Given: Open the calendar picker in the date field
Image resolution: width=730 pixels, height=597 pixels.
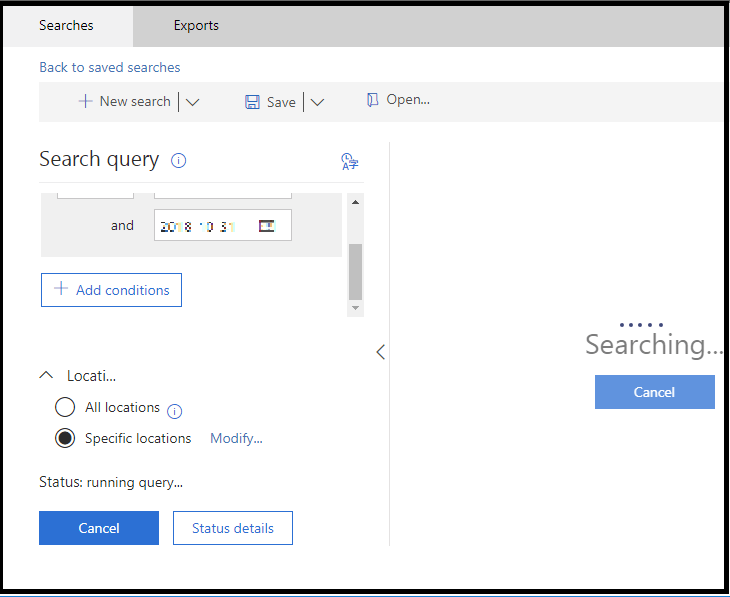Looking at the screenshot, I should [267, 226].
